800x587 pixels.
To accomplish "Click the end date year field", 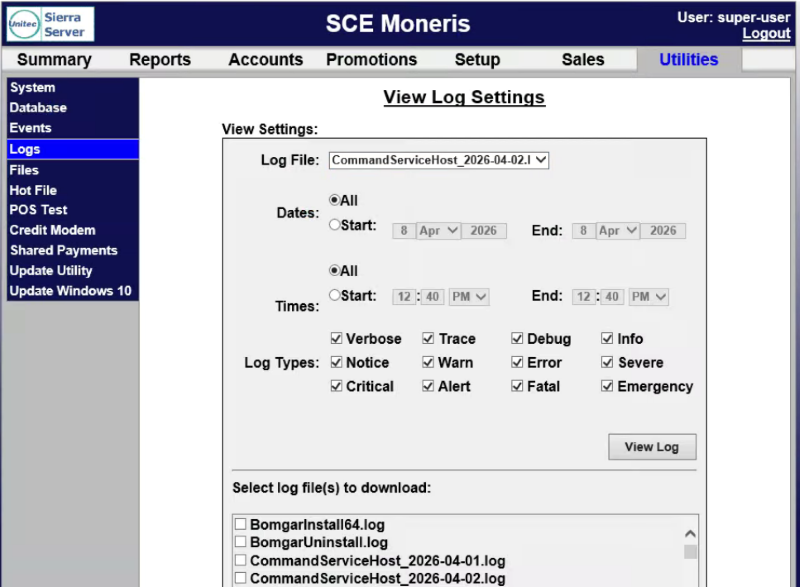I will click(663, 231).
